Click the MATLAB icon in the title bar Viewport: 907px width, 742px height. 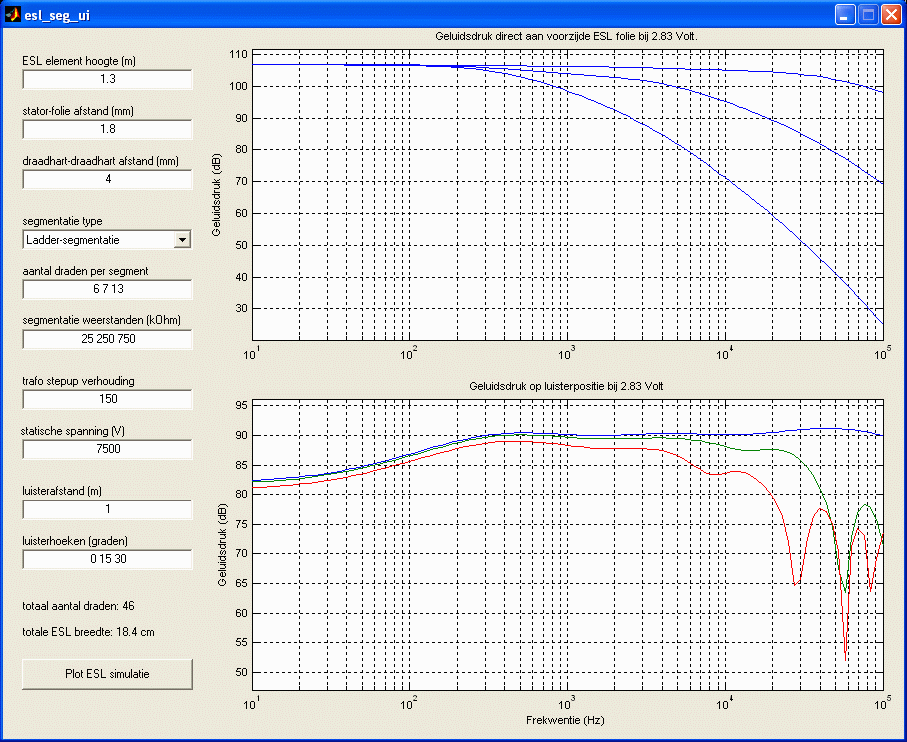[x=12, y=14]
